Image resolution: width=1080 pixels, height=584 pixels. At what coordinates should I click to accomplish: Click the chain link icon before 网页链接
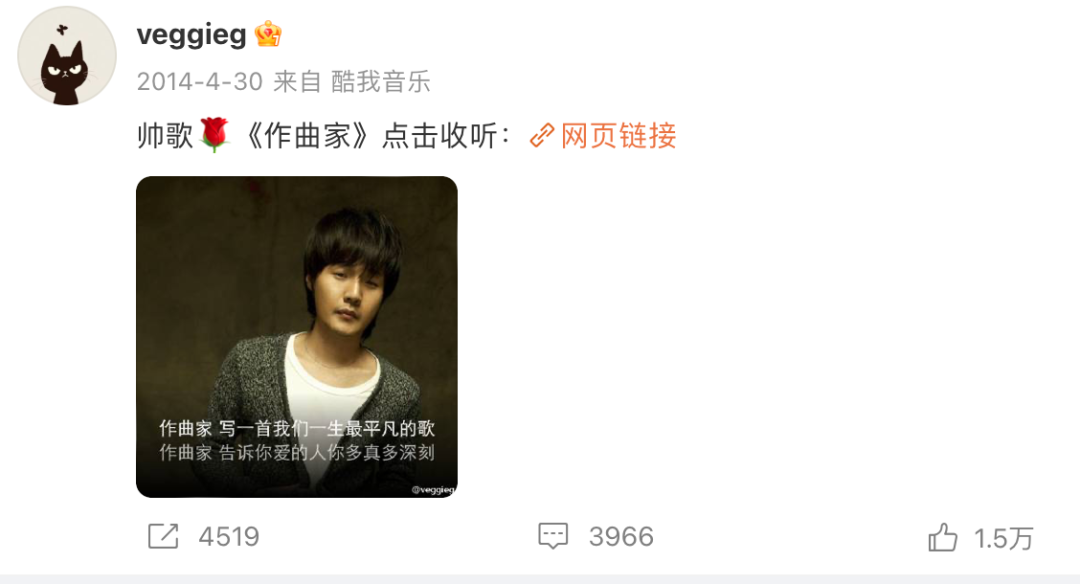(542, 136)
